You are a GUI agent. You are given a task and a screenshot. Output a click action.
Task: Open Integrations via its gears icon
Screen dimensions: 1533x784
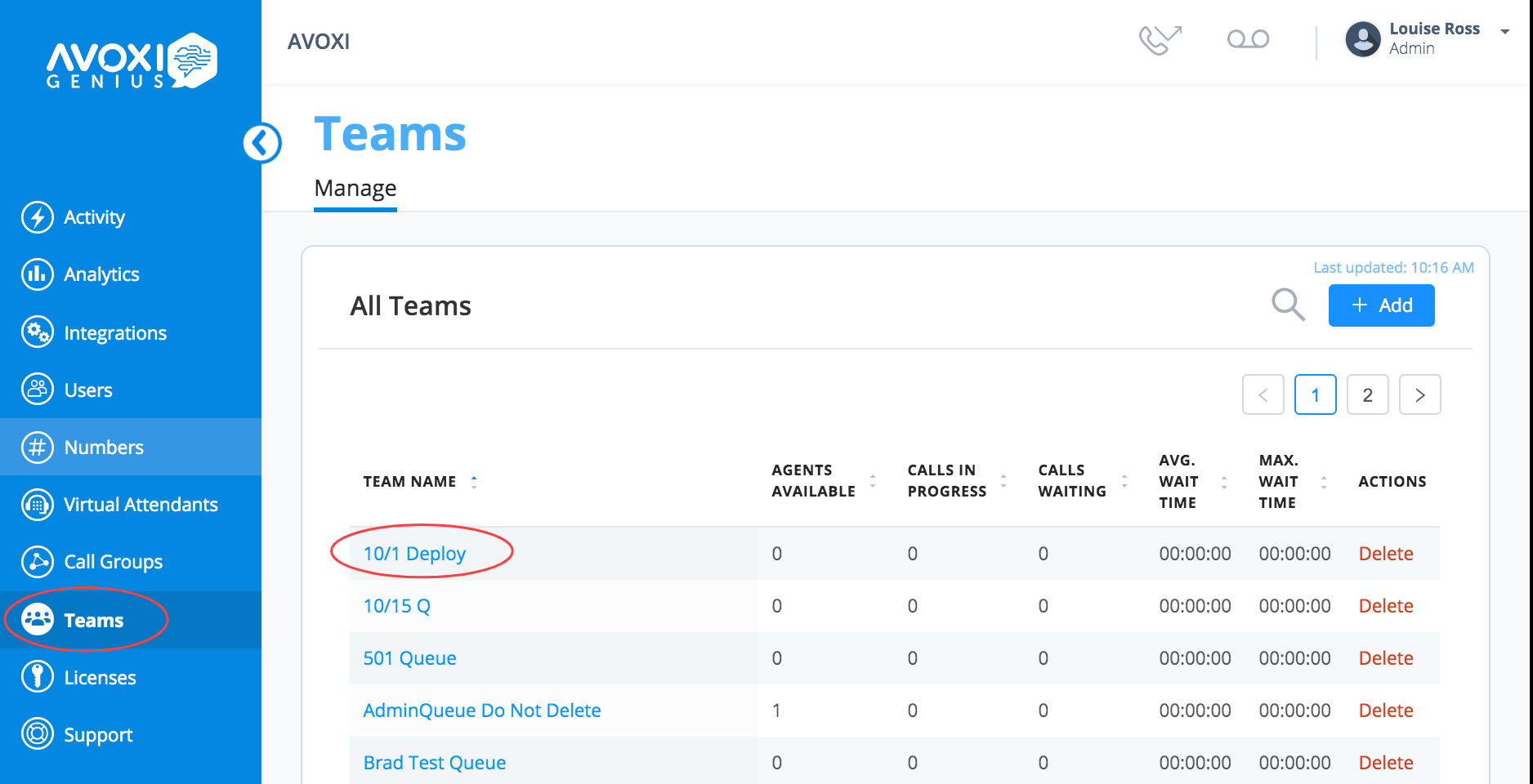tap(38, 332)
